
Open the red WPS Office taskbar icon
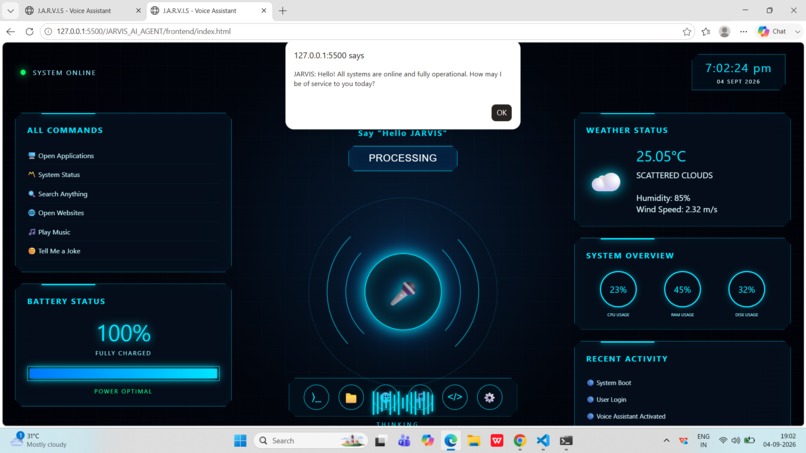tap(497, 441)
